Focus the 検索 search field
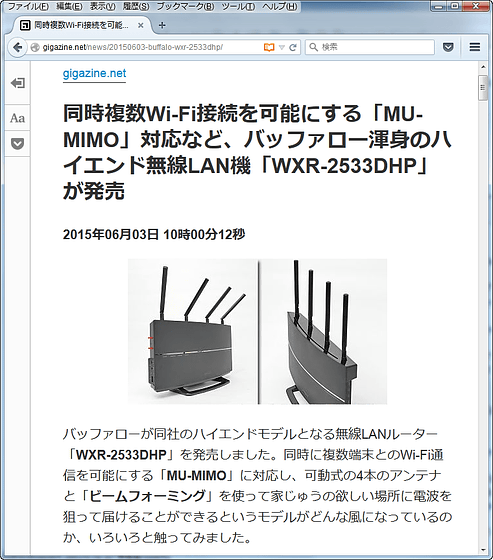 369,47
